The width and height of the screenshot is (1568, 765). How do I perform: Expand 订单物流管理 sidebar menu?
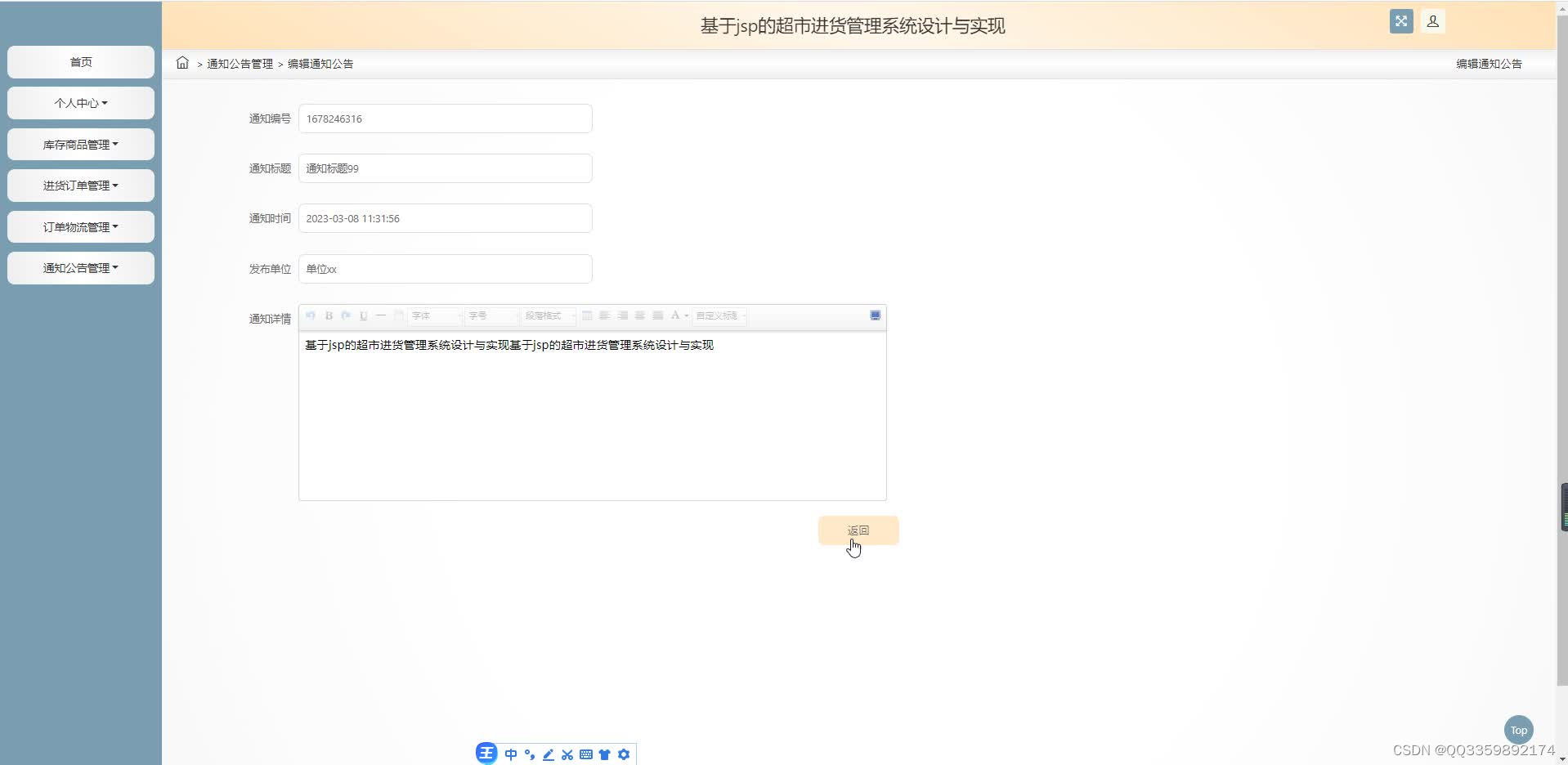pyautogui.click(x=81, y=227)
